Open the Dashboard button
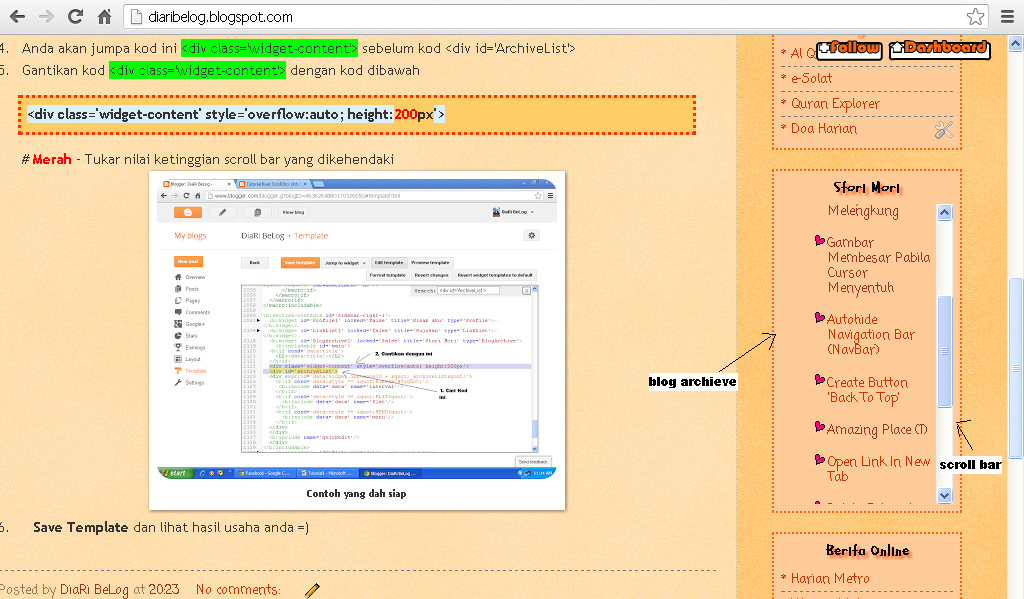The height and width of the screenshot is (599, 1024). [938, 47]
